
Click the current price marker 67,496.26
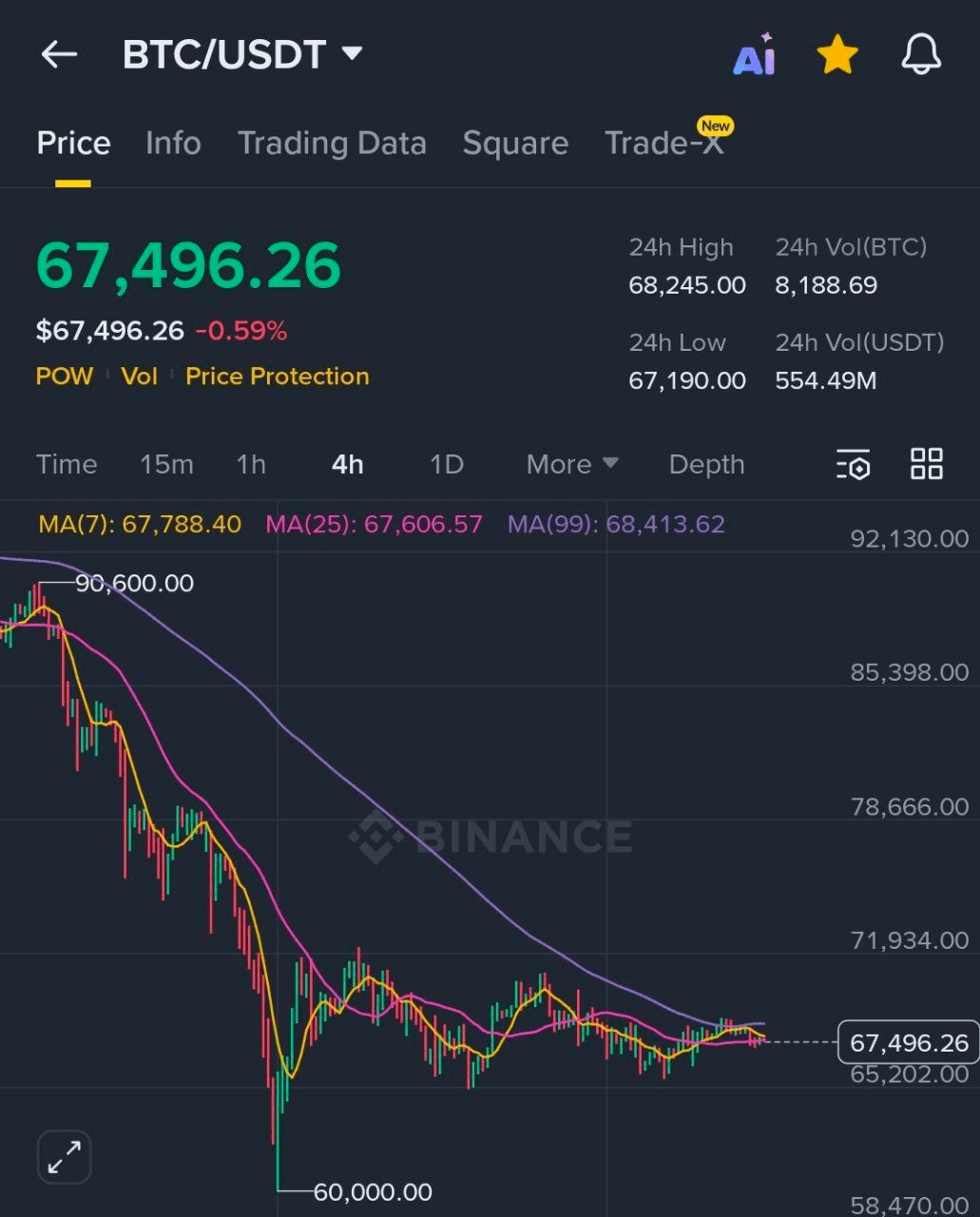click(908, 1043)
